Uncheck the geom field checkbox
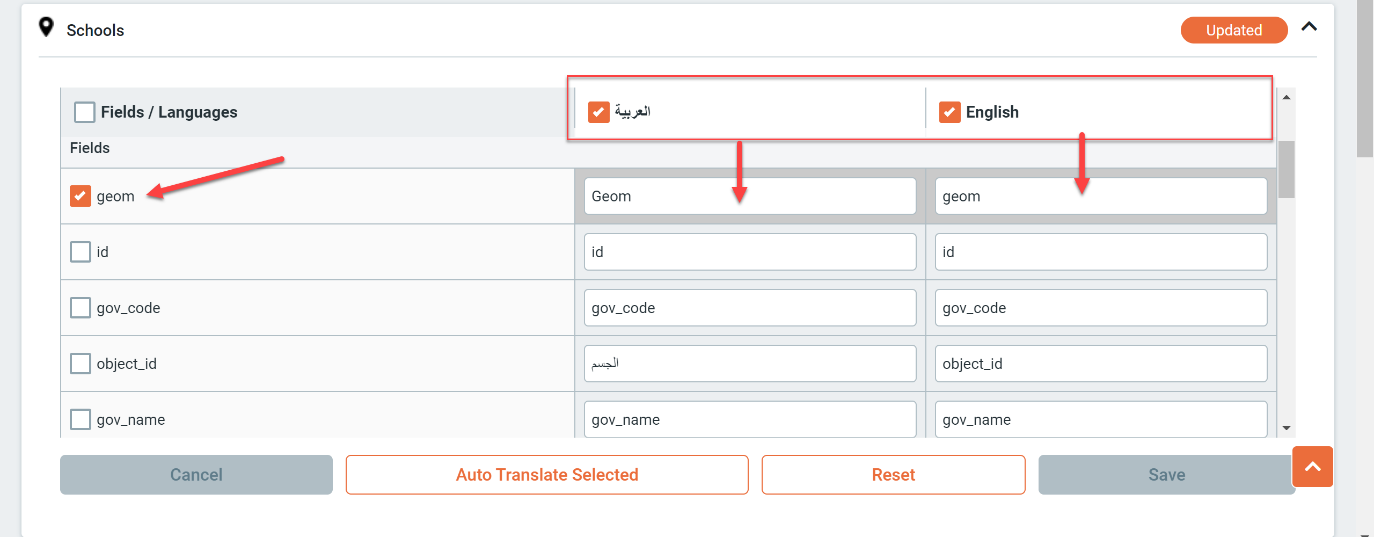1374x537 pixels. [x=81, y=196]
